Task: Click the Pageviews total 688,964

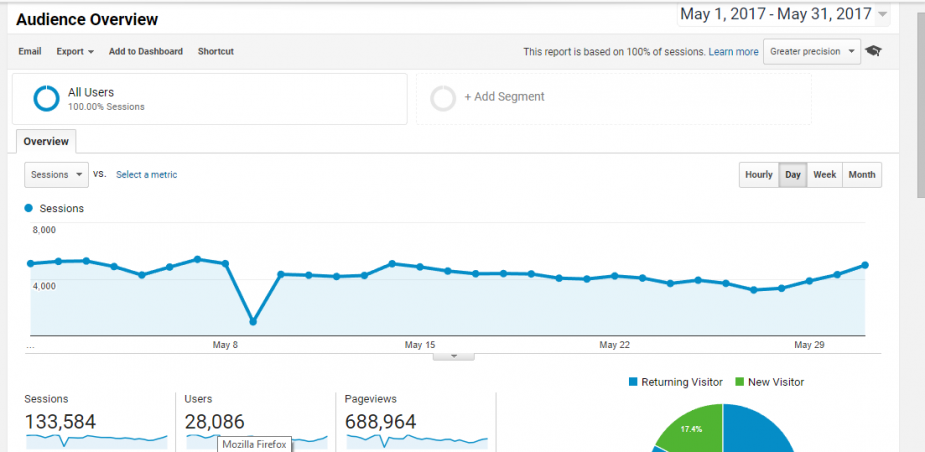Action: [x=381, y=422]
